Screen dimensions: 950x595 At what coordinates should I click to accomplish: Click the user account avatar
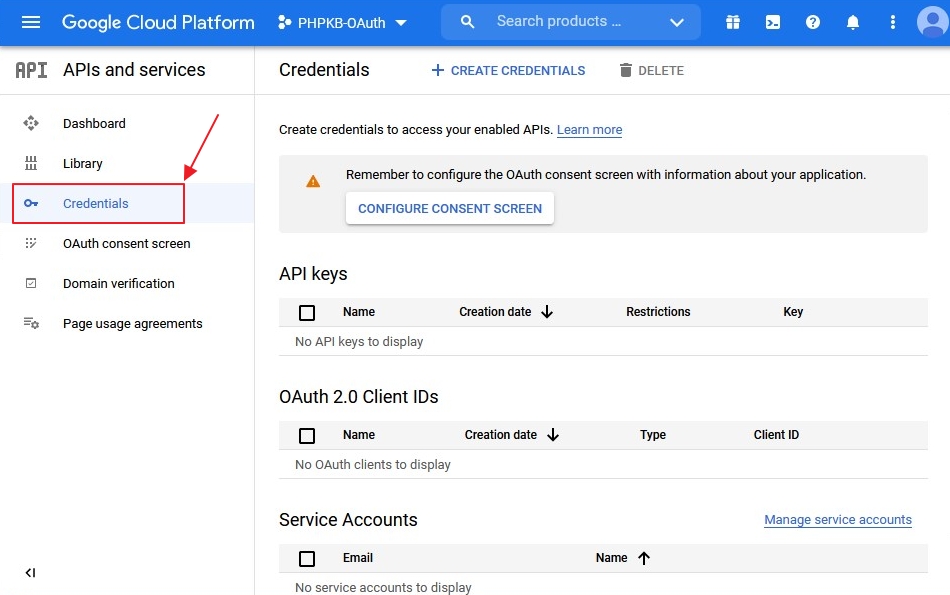(x=932, y=22)
